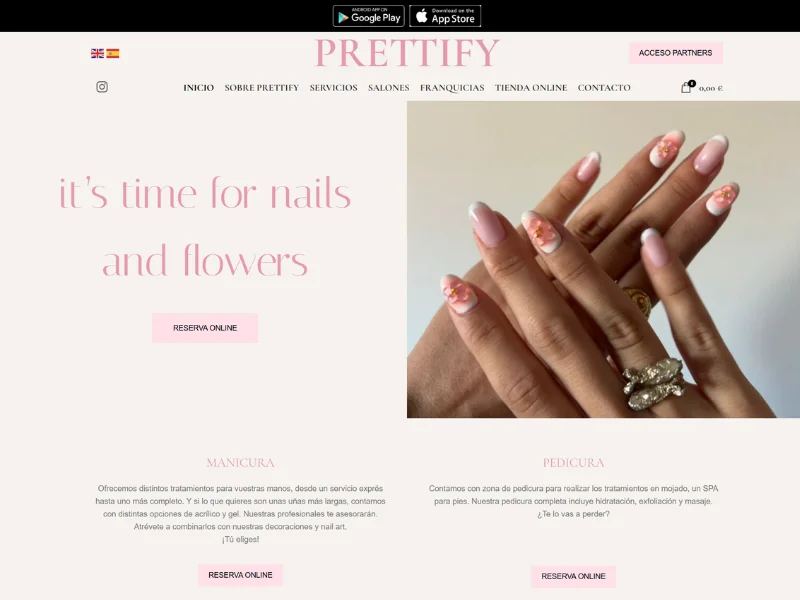800x600 pixels.
Task: Click the App Store download badge
Action: tap(445, 16)
